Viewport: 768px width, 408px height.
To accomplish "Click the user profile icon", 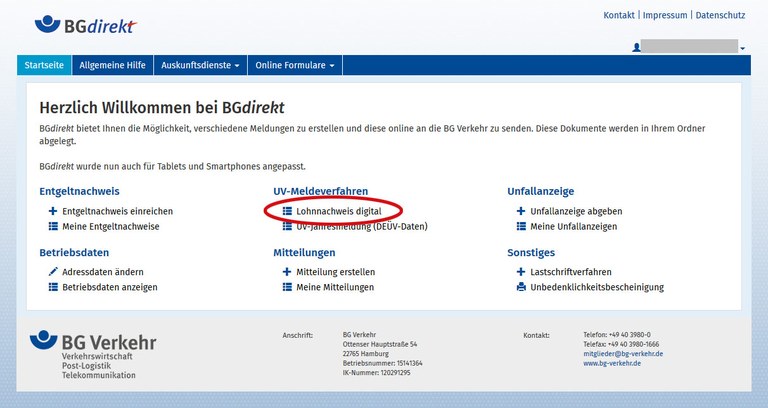I will tap(636, 48).
